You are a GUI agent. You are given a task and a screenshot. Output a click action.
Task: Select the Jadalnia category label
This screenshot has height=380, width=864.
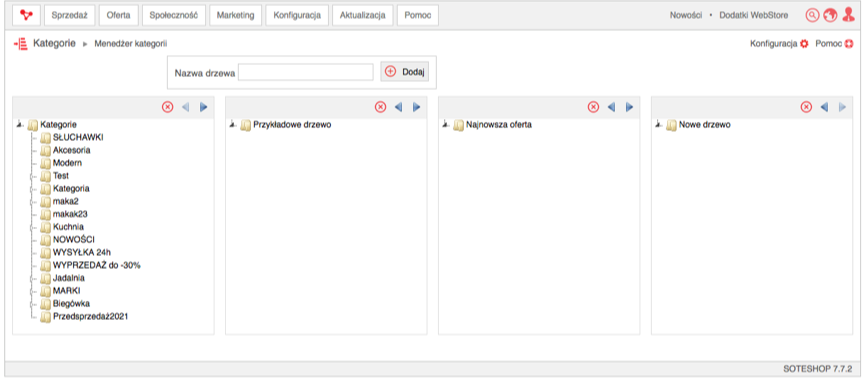pyautogui.click(x=69, y=278)
